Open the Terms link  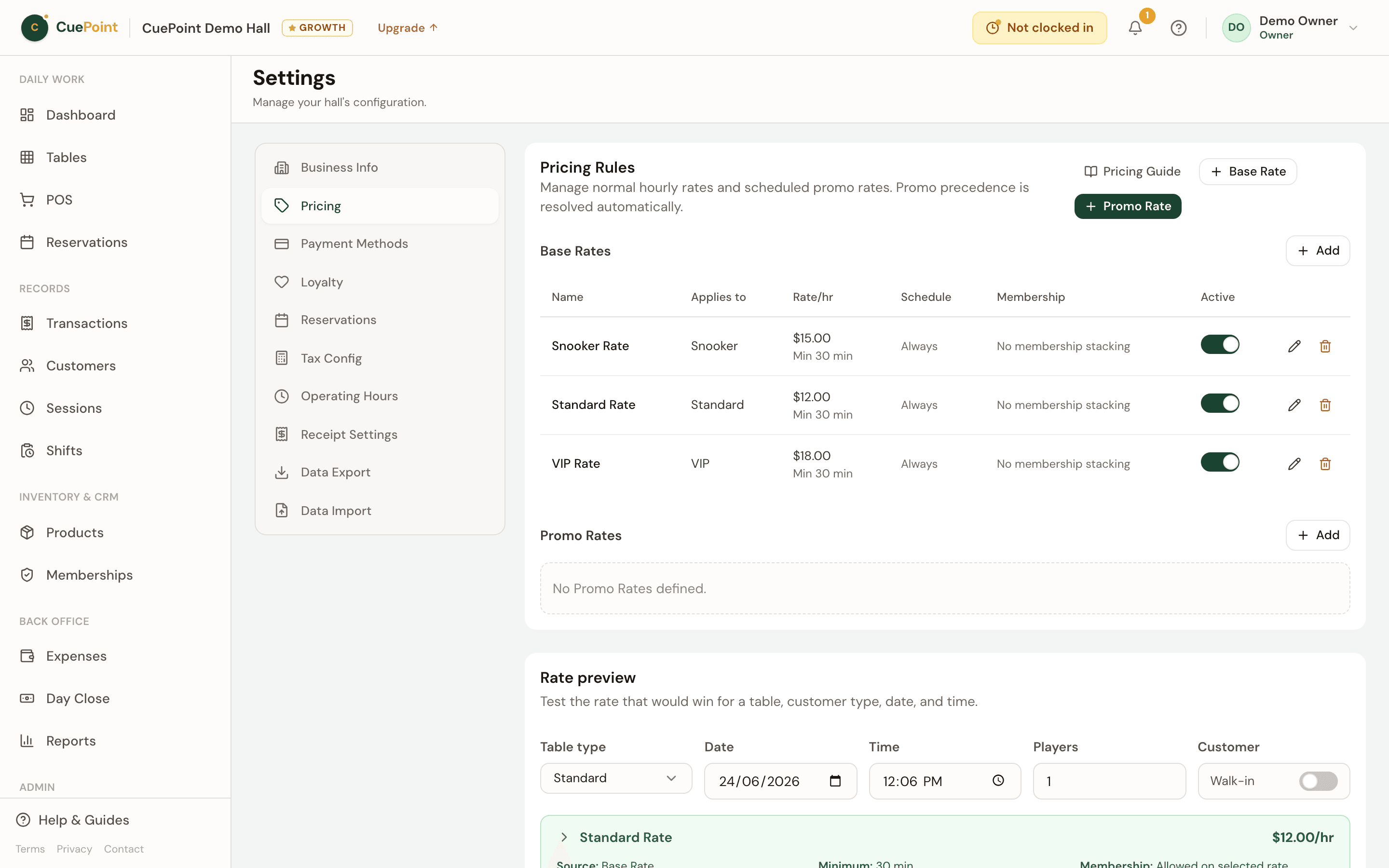[x=30, y=849]
